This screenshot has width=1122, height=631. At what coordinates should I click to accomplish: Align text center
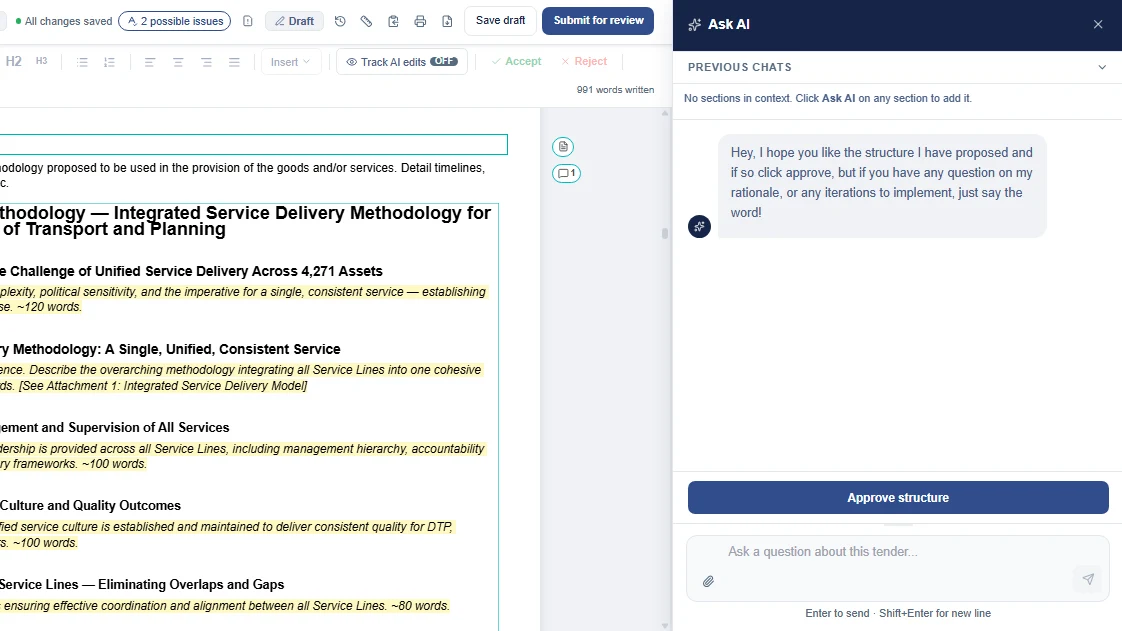click(178, 62)
